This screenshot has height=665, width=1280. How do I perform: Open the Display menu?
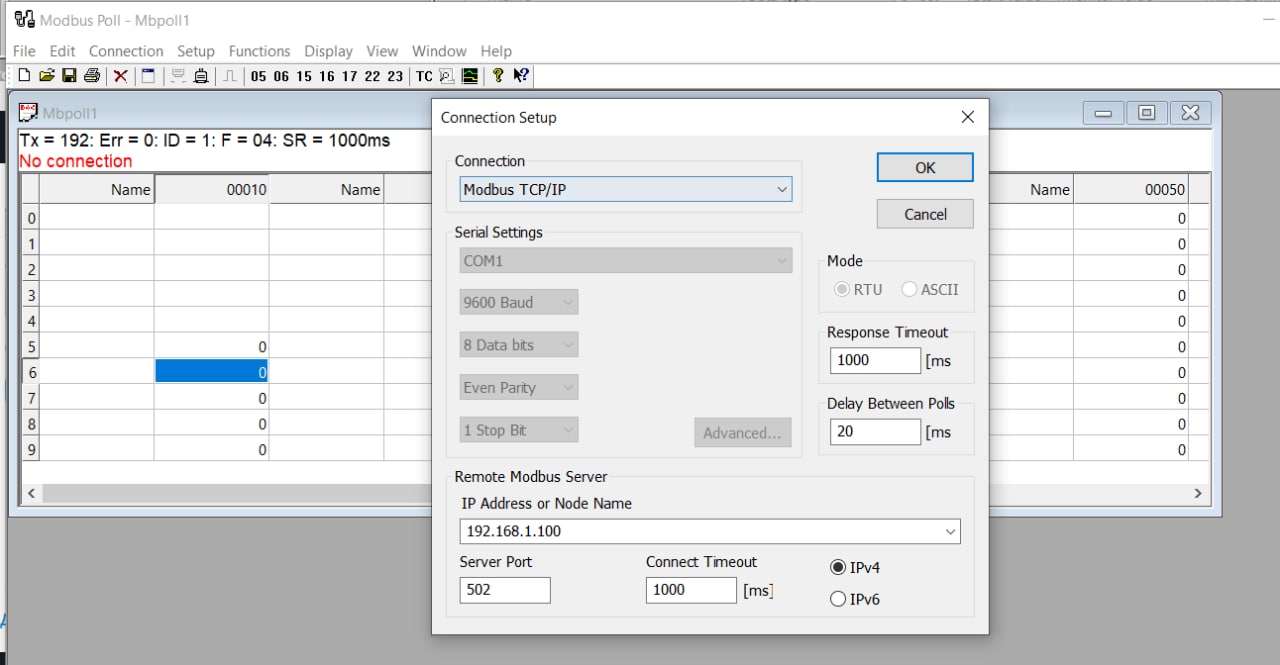(x=329, y=51)
